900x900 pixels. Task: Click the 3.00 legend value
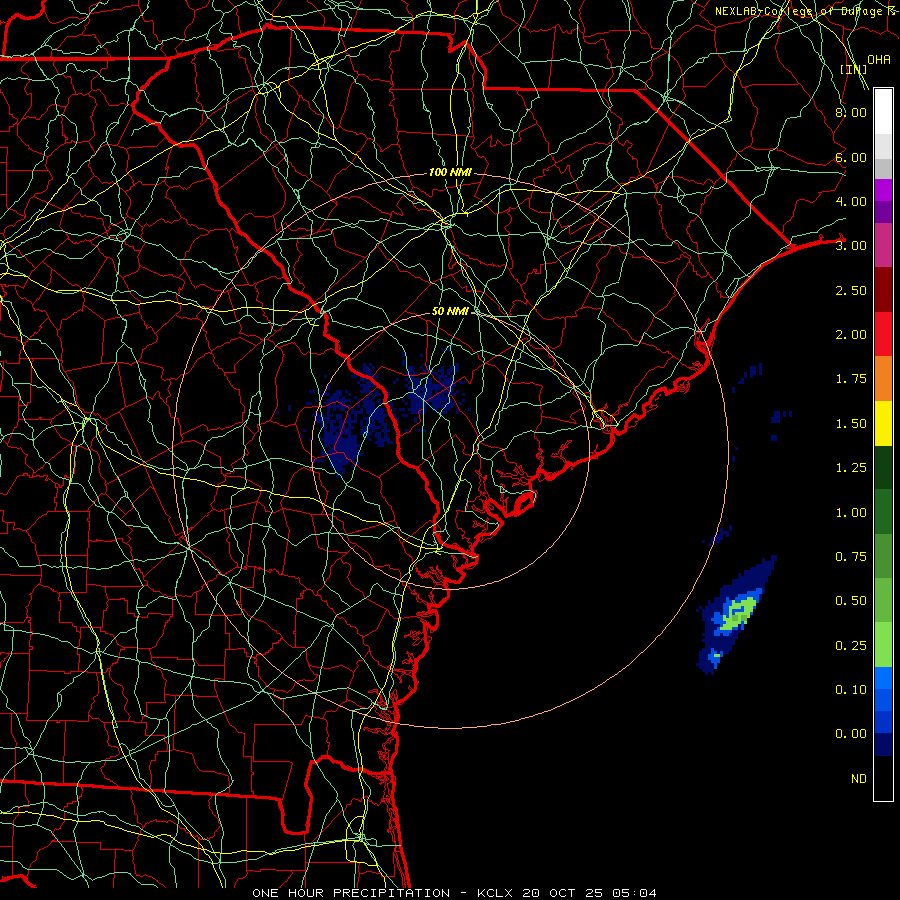[851, 246]
